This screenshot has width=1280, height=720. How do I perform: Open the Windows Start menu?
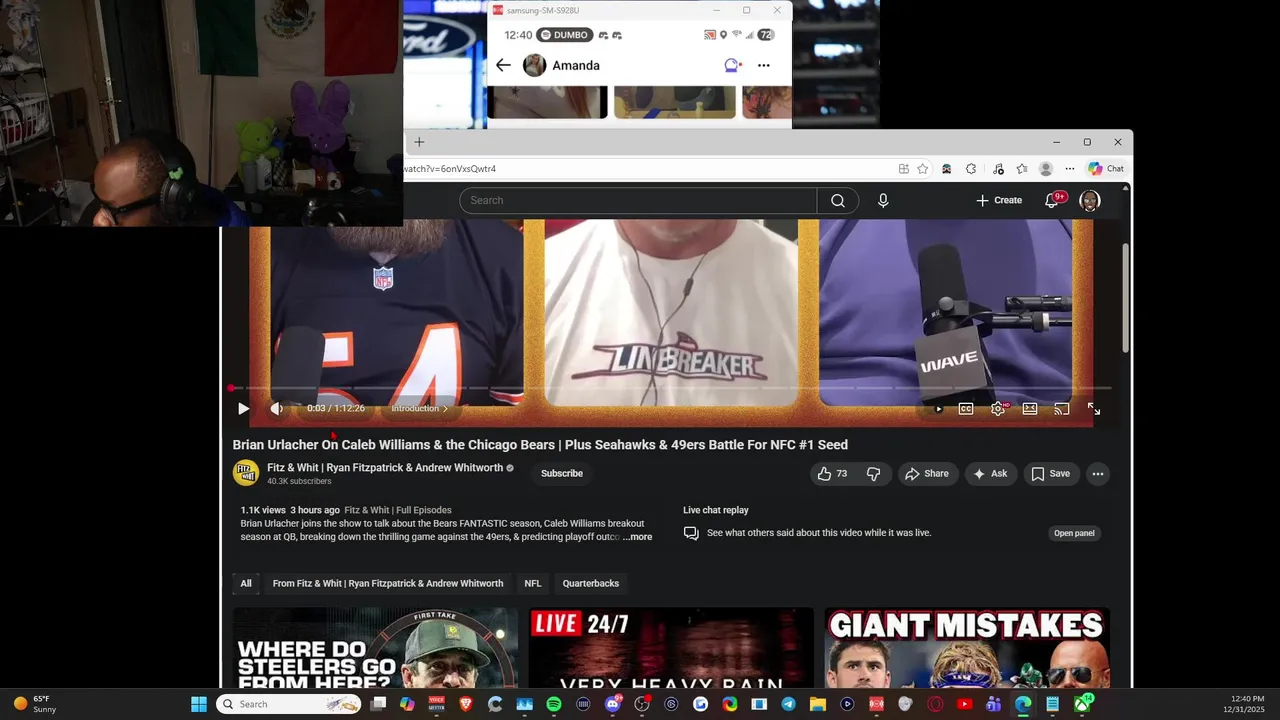tap(199, 704)
